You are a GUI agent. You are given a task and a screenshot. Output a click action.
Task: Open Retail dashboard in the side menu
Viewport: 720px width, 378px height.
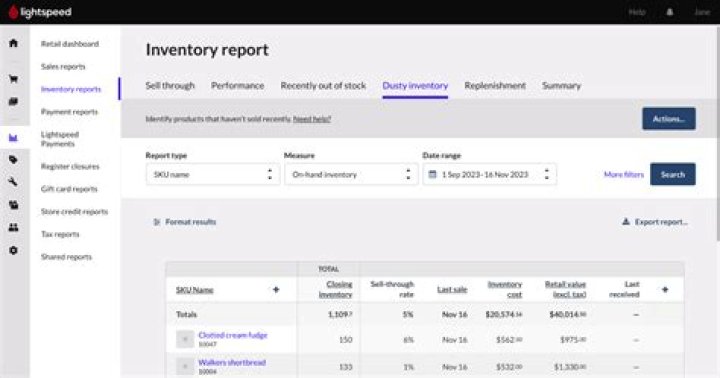pos(70,44)
